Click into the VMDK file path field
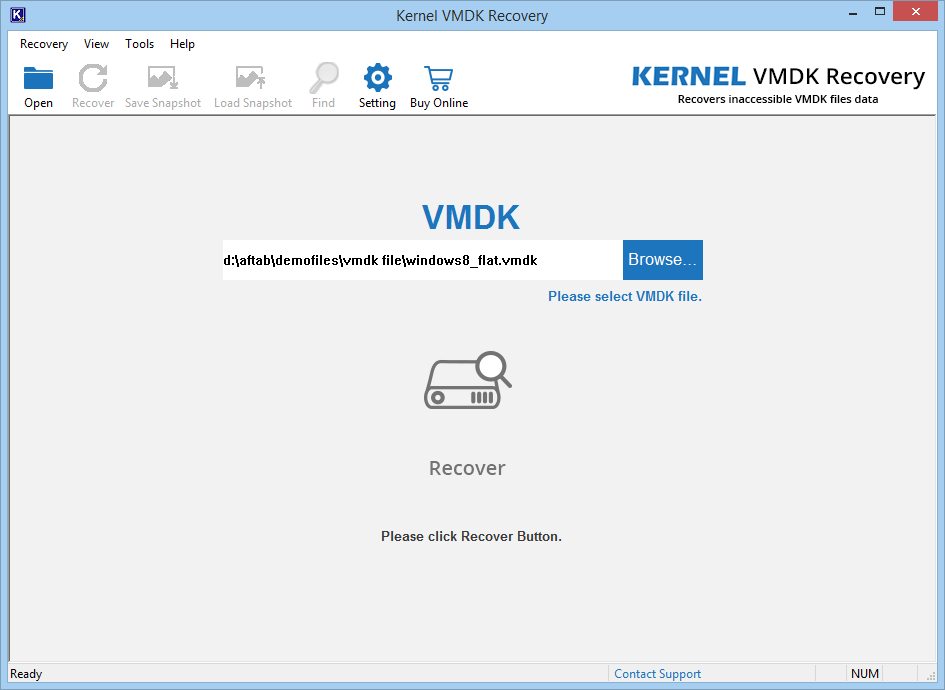The image size is (945, 690). 422,260
